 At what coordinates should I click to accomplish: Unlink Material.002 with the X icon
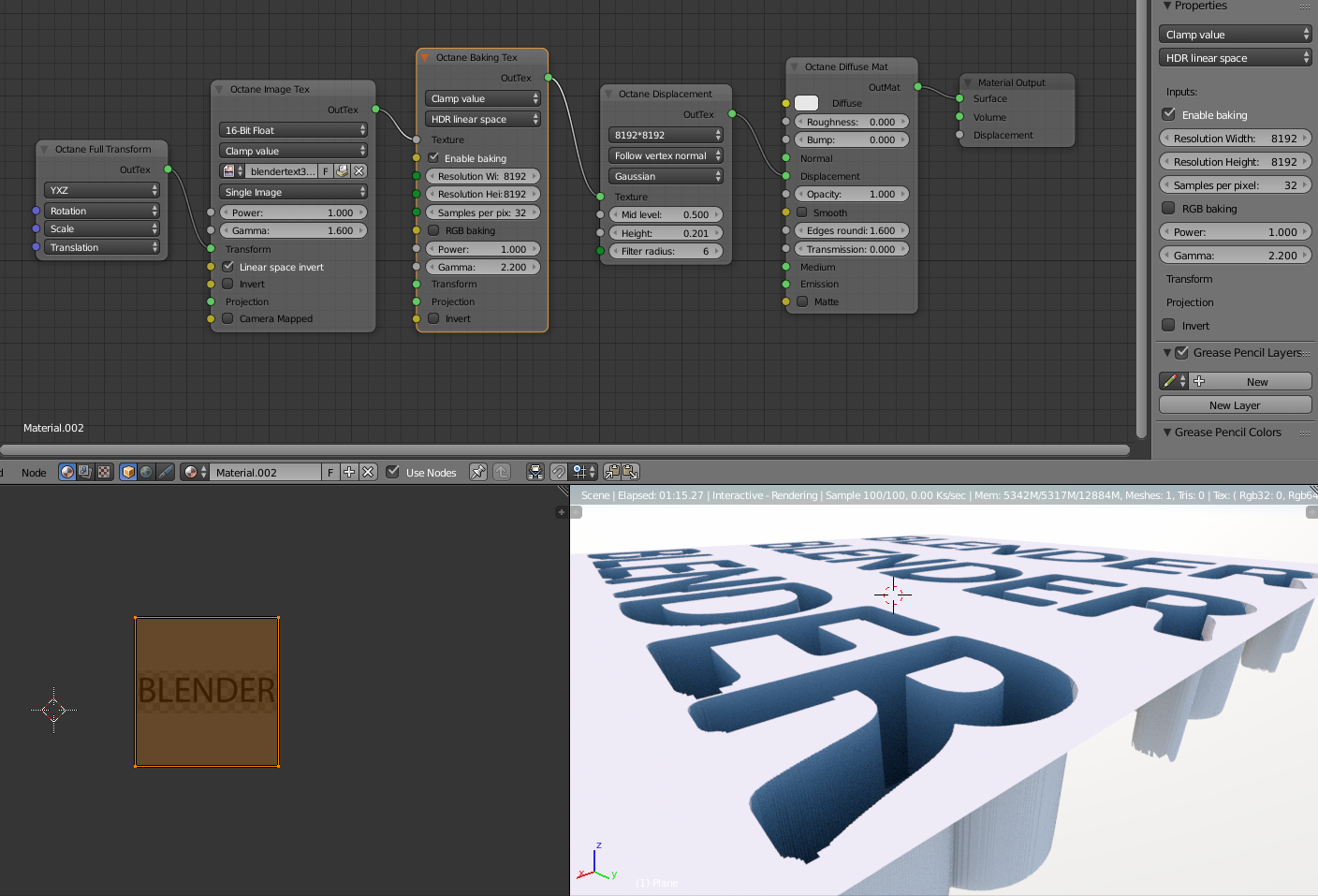coord(368,472)
